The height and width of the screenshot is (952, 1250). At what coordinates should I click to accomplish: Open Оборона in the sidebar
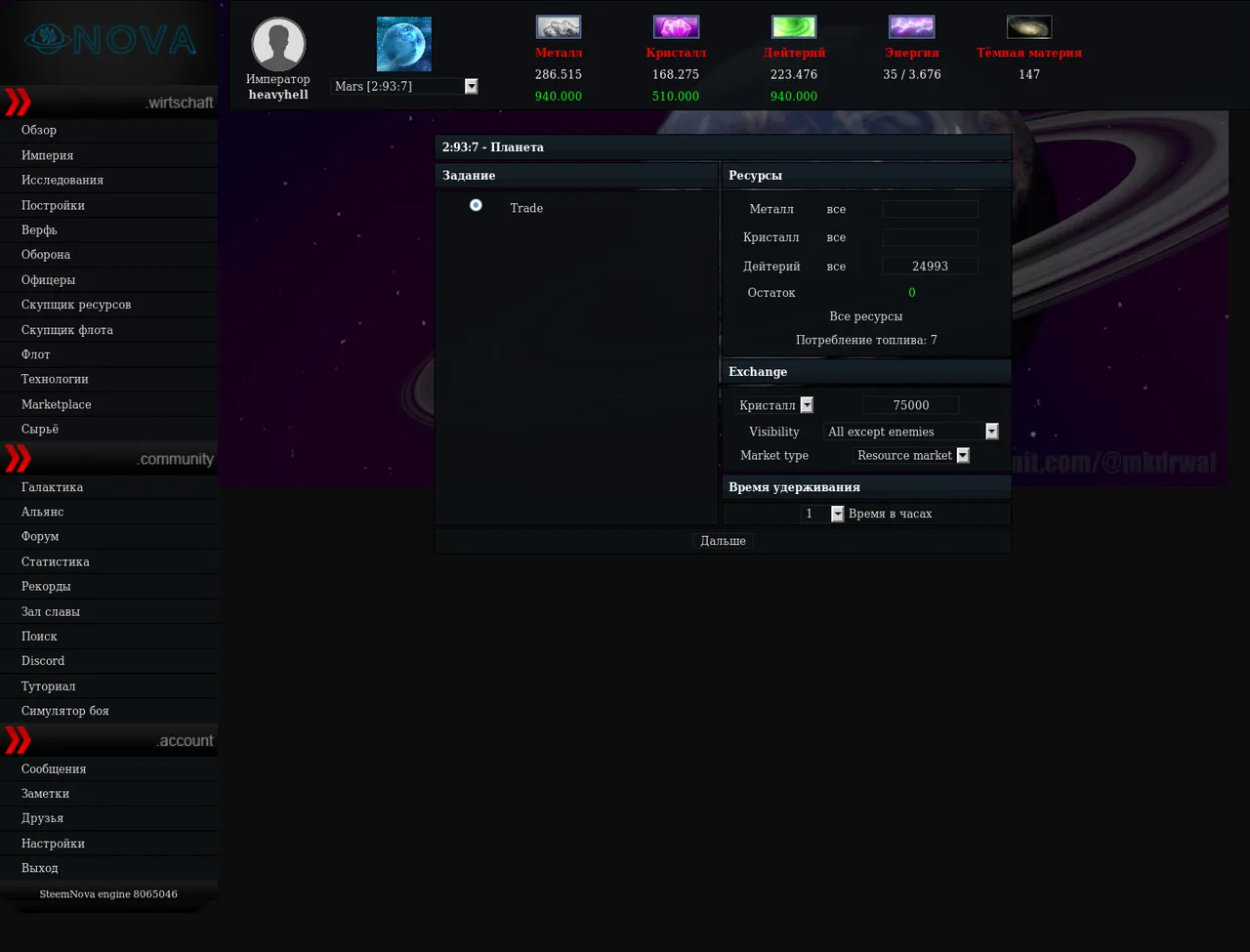[x=108, y=254]
